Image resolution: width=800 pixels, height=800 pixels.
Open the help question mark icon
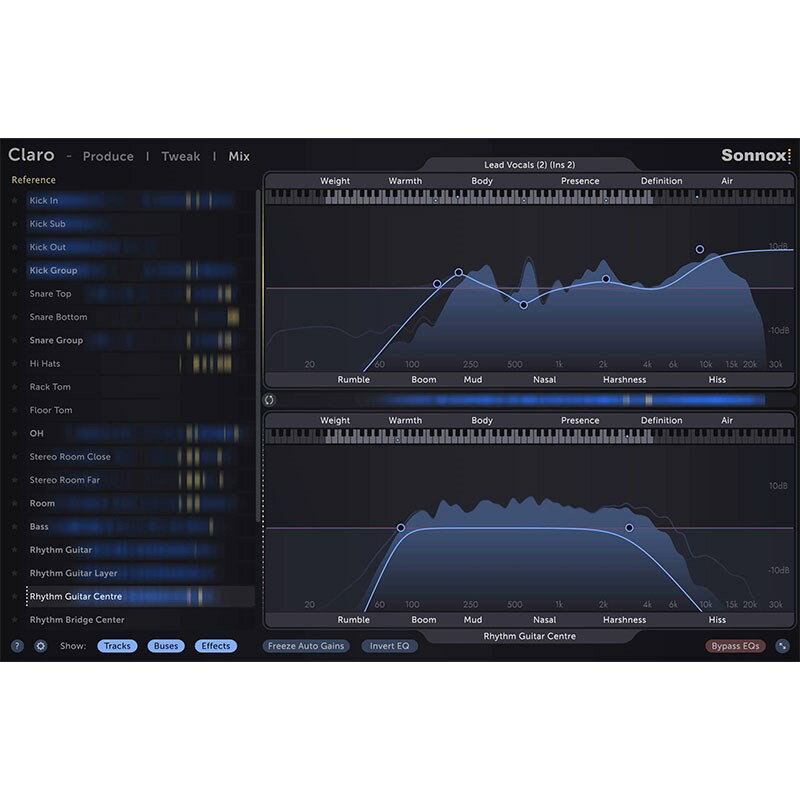click(x=17, y=646)
